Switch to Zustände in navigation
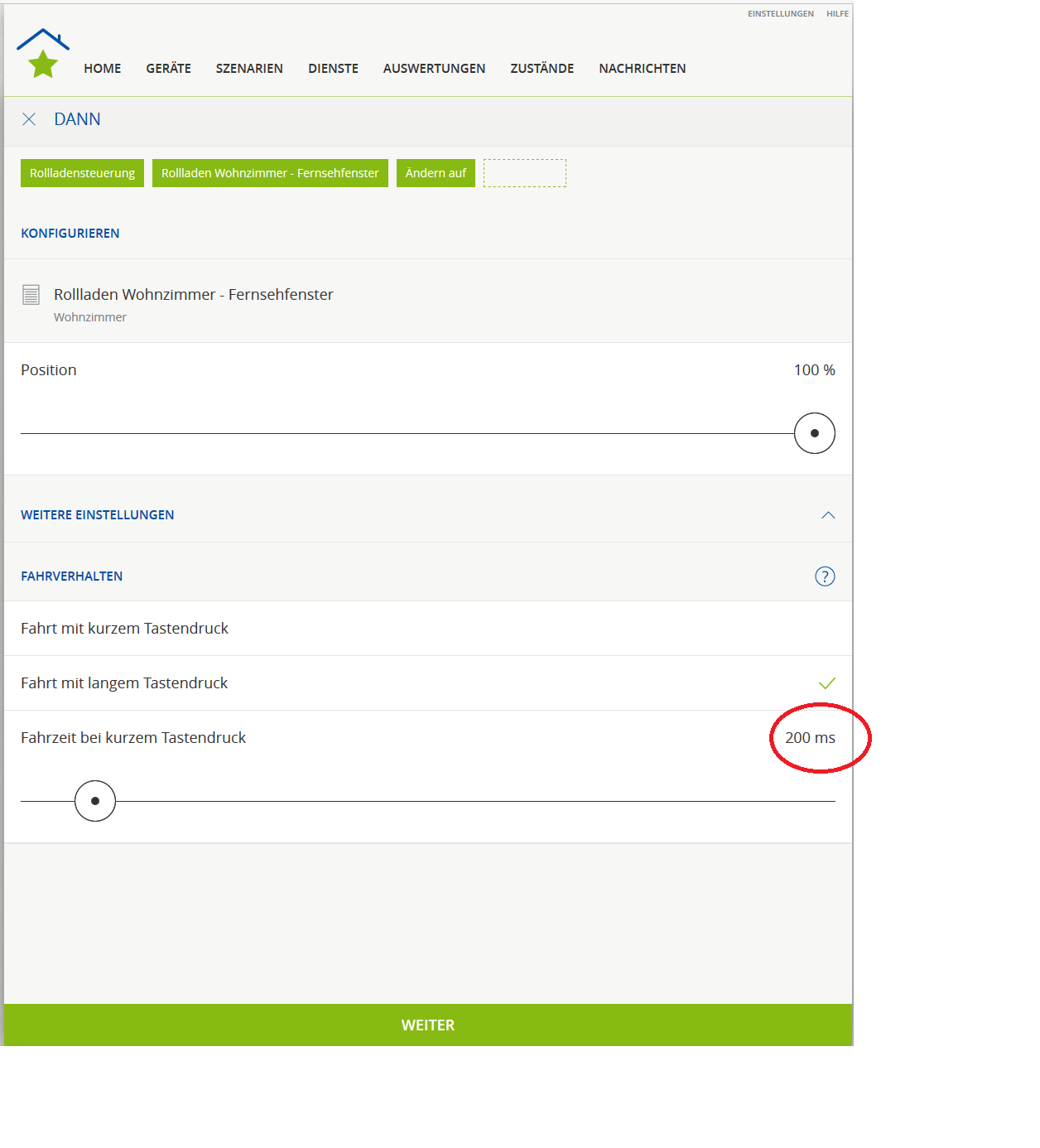The width and height of the screenshot is (1040, 1148). coord(542,69)
